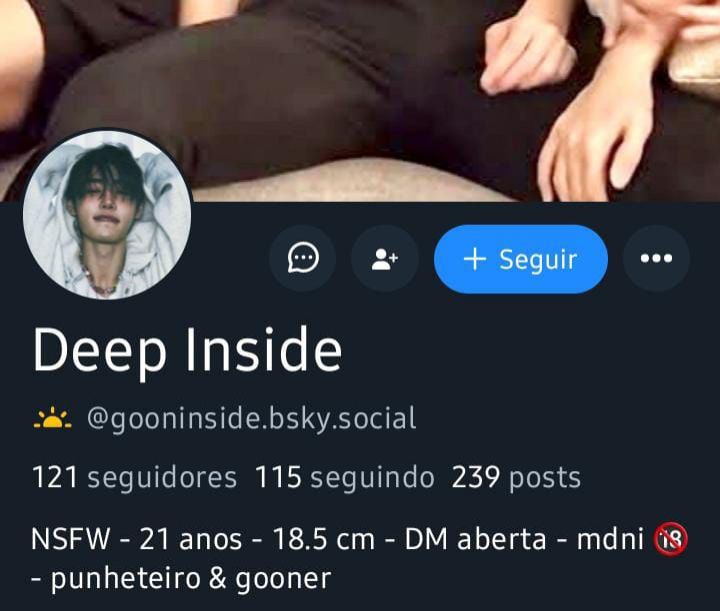Open the circular profile avatar photo
This screenshot has width=720, height=611.
[107, 214]
